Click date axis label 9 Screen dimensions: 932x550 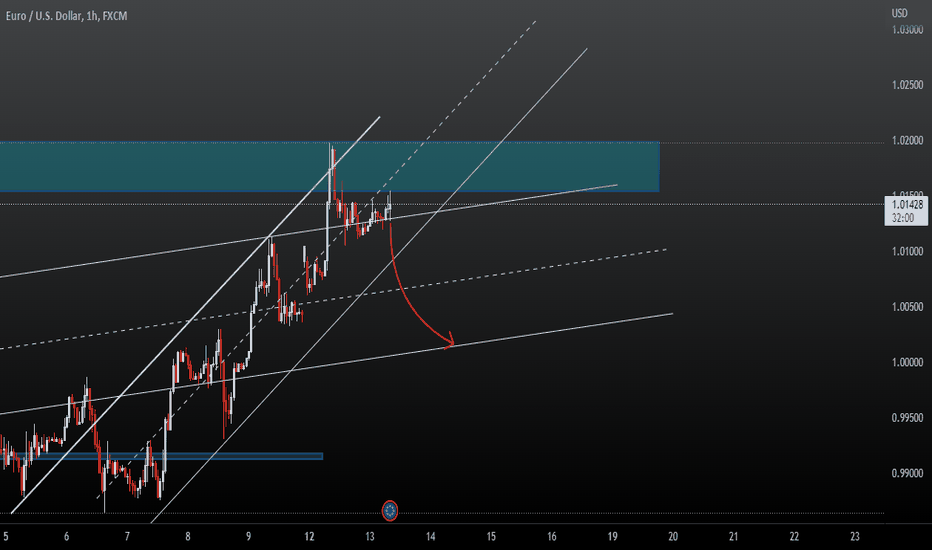[248, 536]
